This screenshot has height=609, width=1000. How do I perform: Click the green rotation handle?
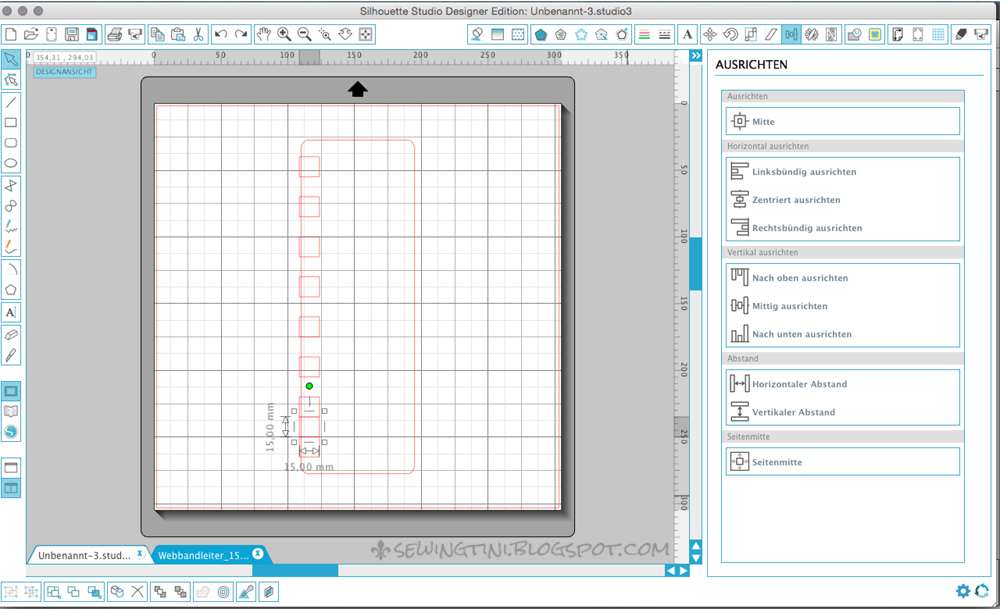click(309, 386)
